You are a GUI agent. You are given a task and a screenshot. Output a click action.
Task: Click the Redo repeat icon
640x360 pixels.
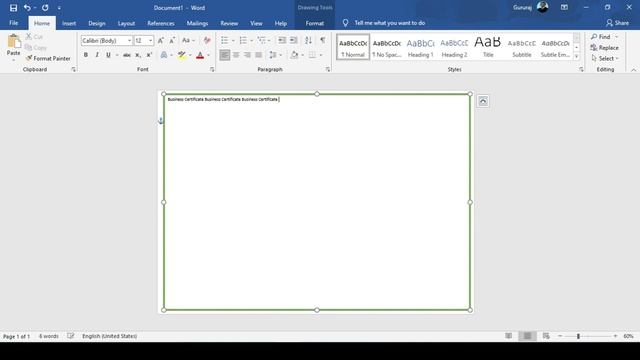pos(45,8)
